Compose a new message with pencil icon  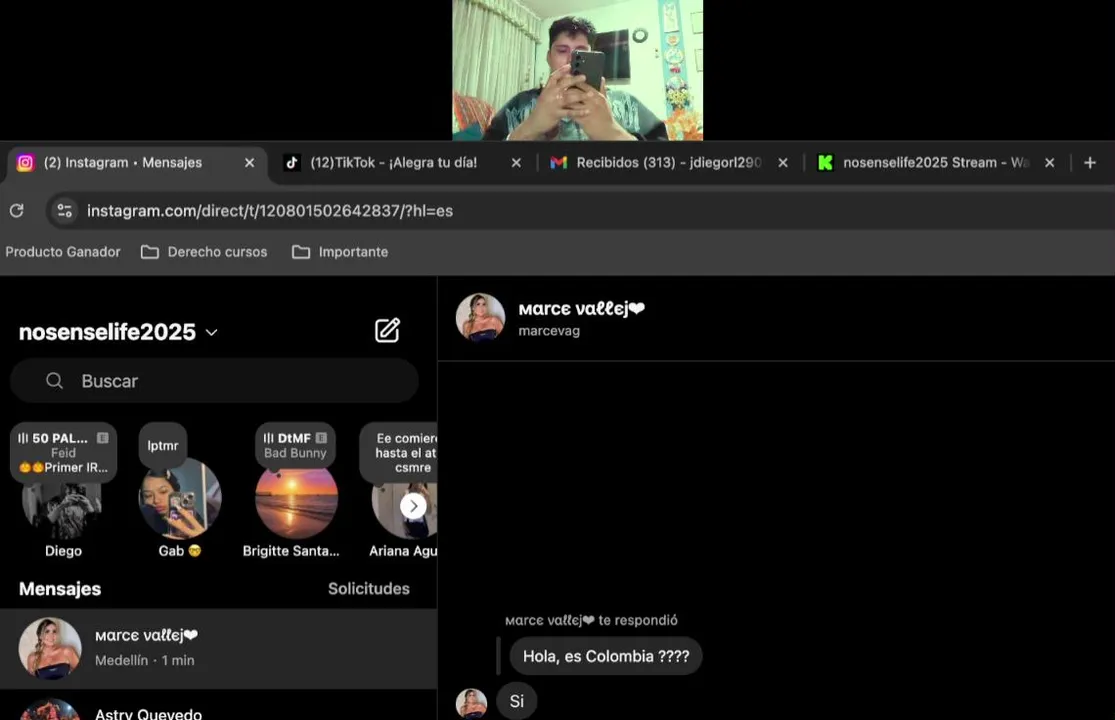tap(388, 331)
